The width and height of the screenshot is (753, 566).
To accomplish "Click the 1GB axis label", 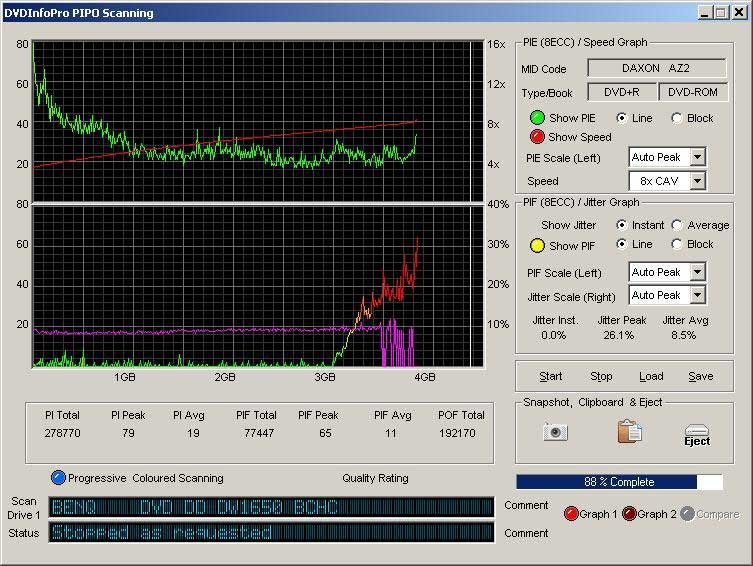I will pos(124,377).
